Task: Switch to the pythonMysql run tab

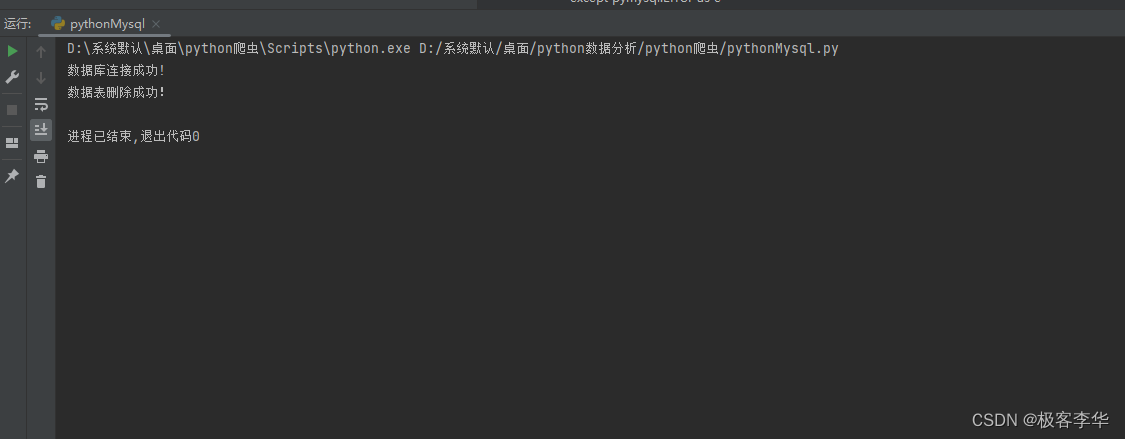Action: pyautogui.click(x=105, y=24)
